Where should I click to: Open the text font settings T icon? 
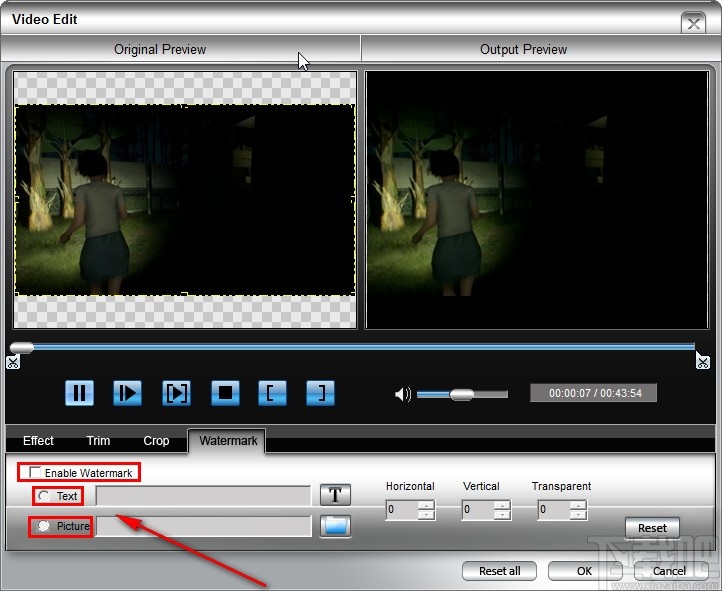[335, 495]
